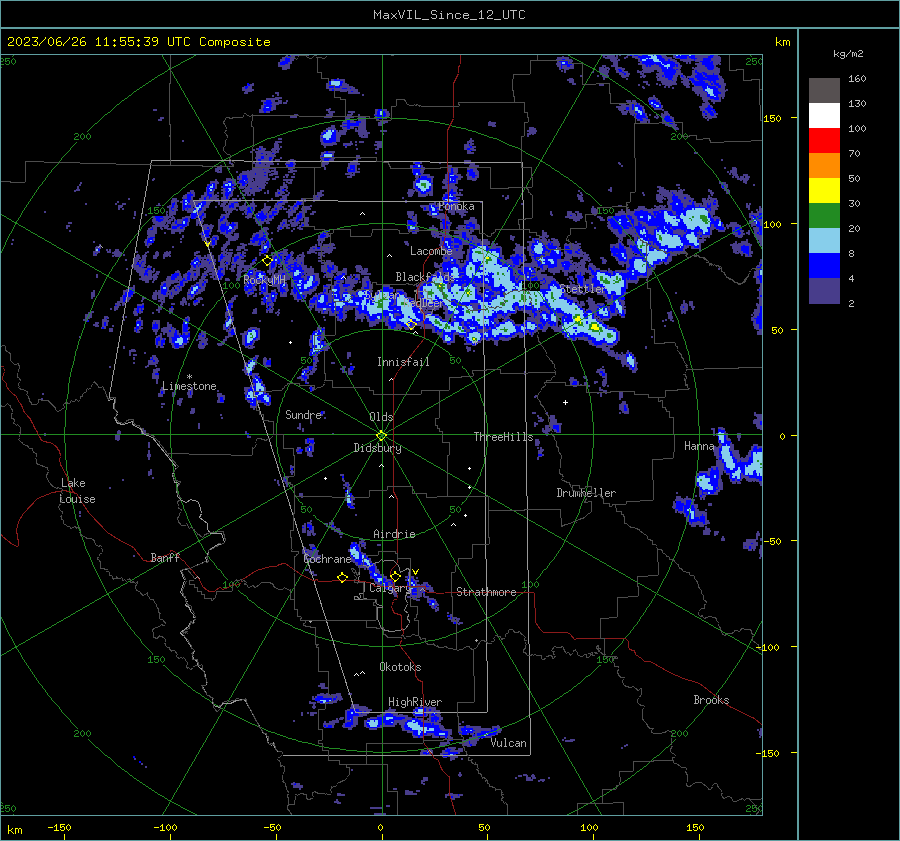This screenshot has width=900, height=841.
Task: Select the green 20-30 legend swatch
Action: click(x=824, y=215)
